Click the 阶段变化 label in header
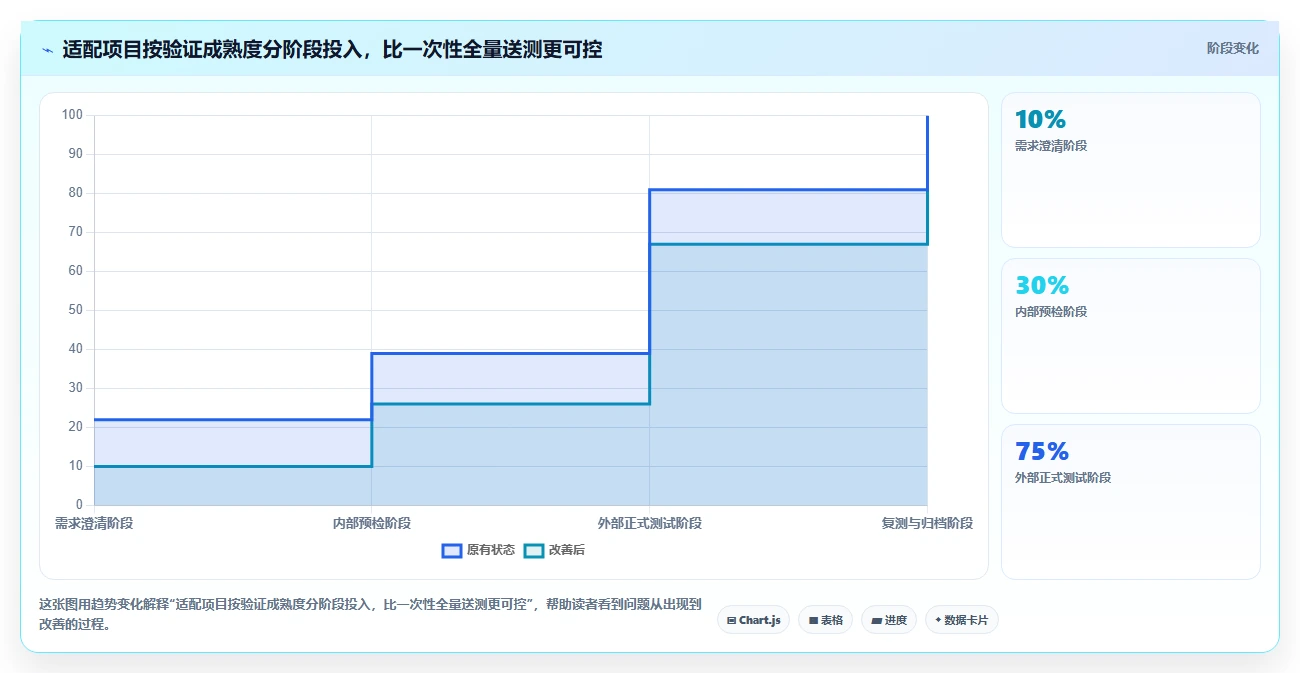 click(x=1233, y=48)
